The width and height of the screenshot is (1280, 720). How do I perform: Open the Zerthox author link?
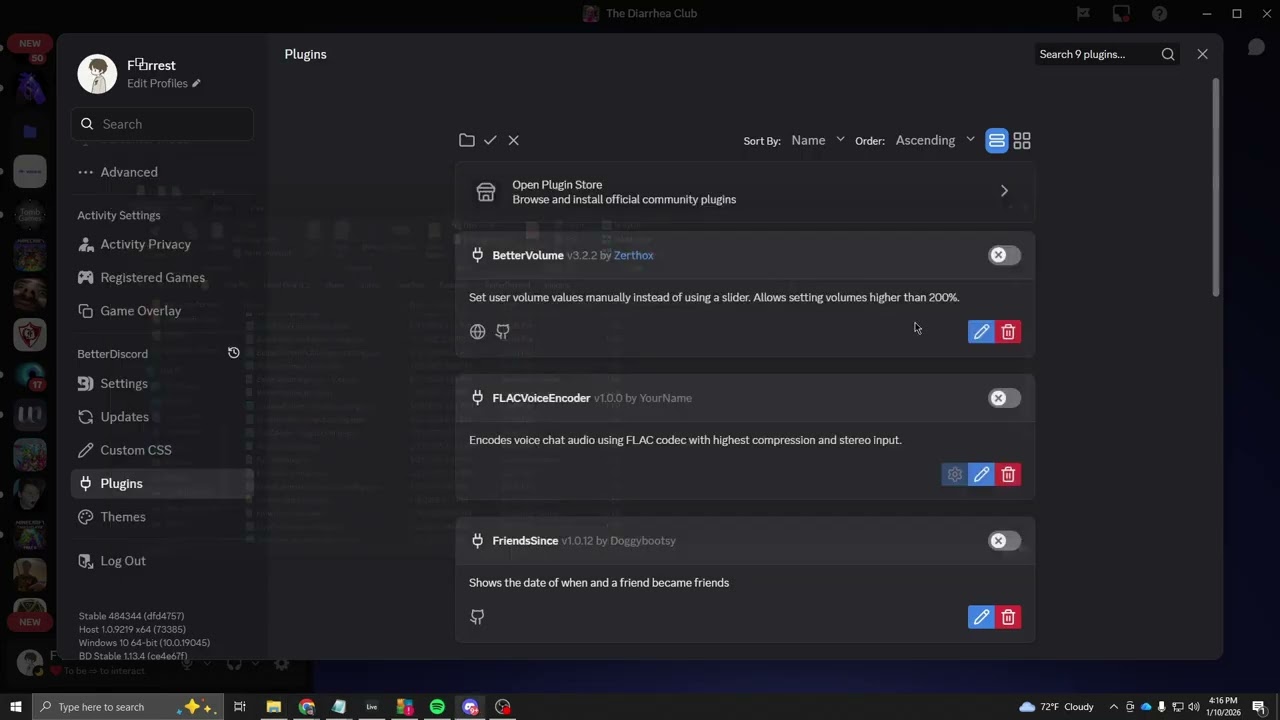pyautogui.click(x=634, y=255)
